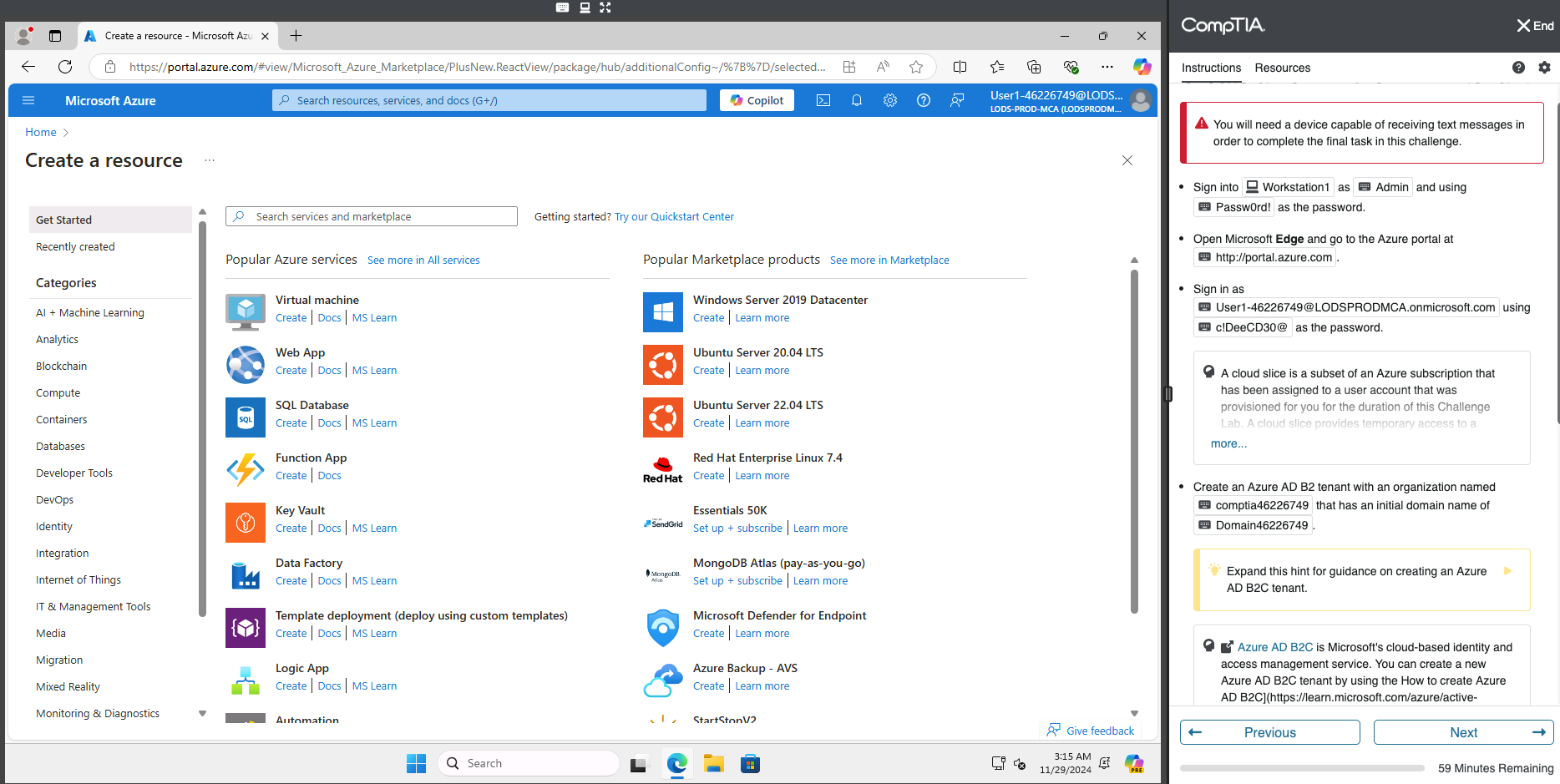Viewport: 1560px width, 784px height.
Task: Click the Home breadcrumb chevron
Action: pyautogui.click(x=66, y=133)
